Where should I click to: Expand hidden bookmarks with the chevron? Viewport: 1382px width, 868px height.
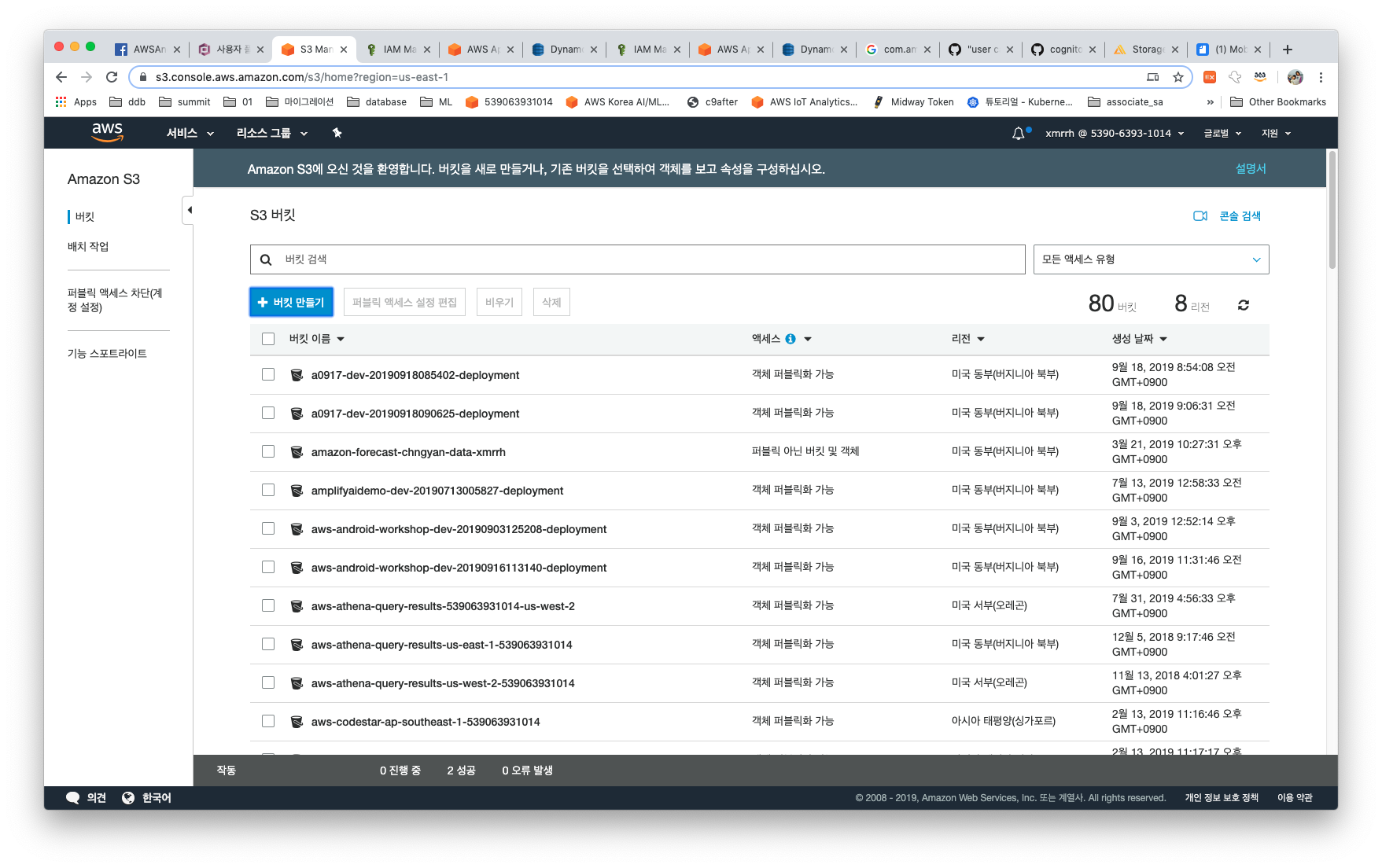click(1210, 102)
